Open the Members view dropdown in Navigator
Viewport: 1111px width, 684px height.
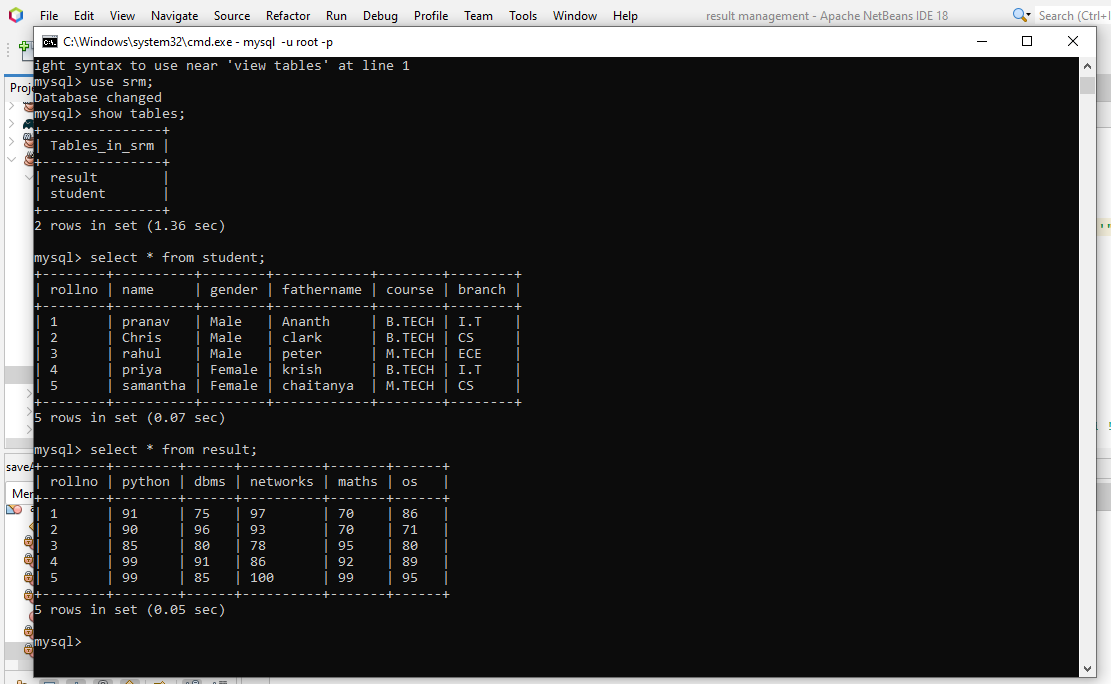click(22, 493)
